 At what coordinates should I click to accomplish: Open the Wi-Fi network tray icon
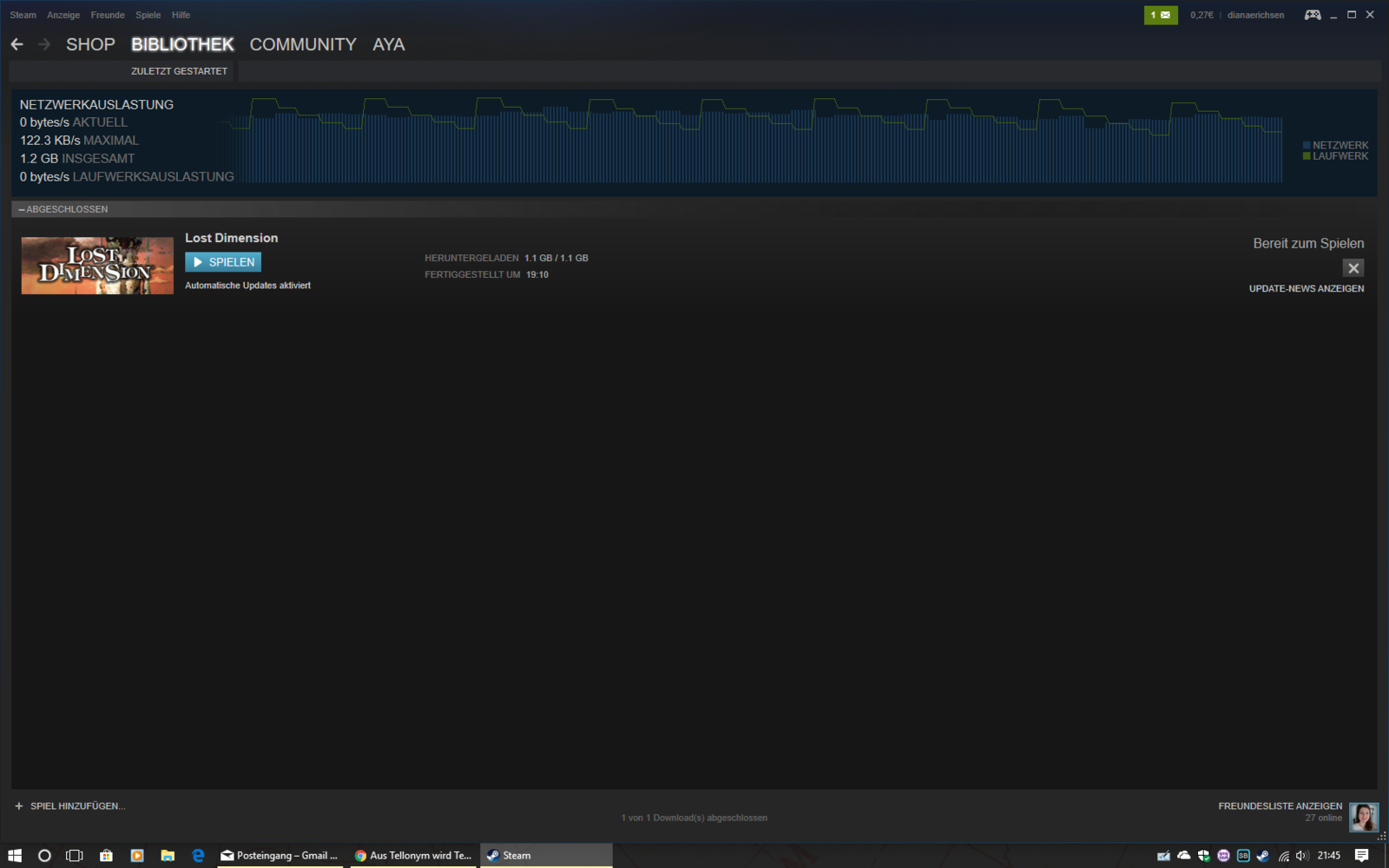1283,856
